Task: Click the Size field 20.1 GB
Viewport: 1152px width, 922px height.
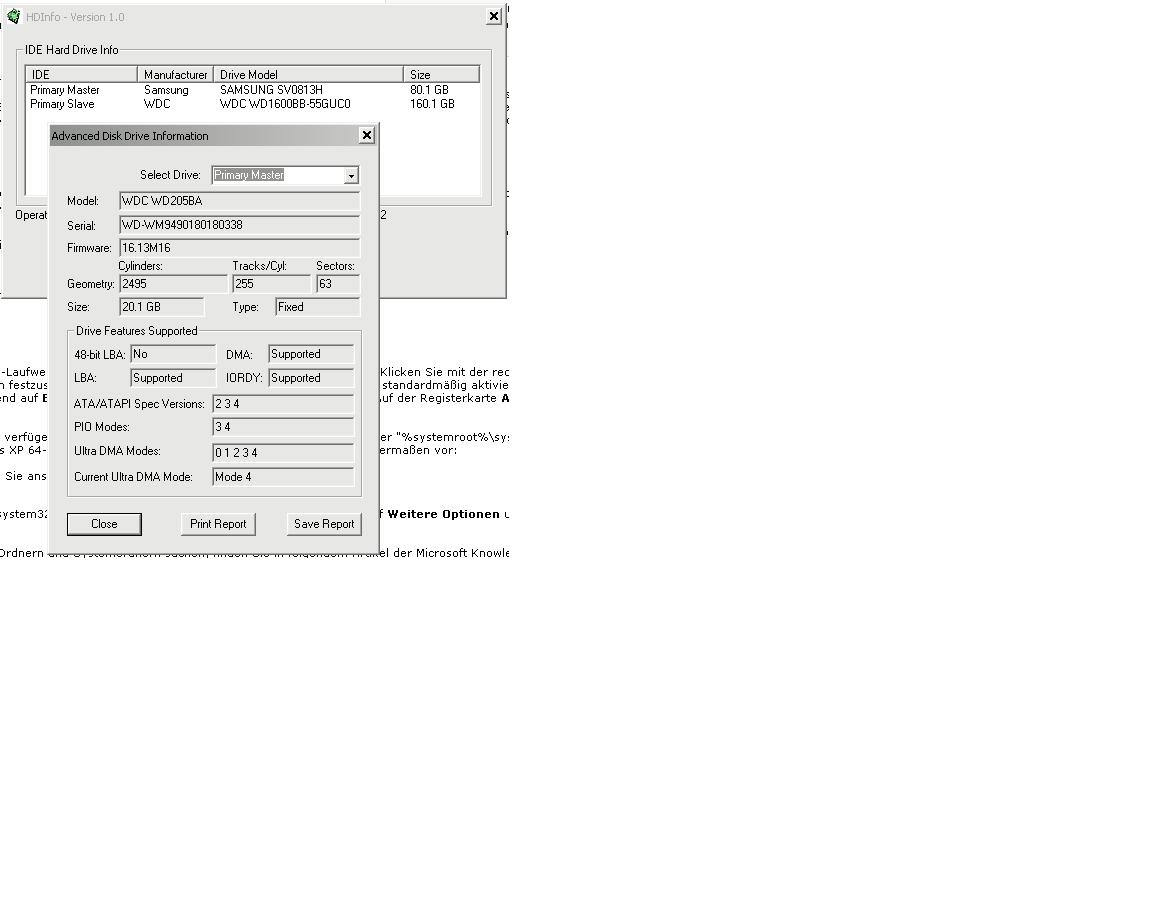Action: pos(162,307)
